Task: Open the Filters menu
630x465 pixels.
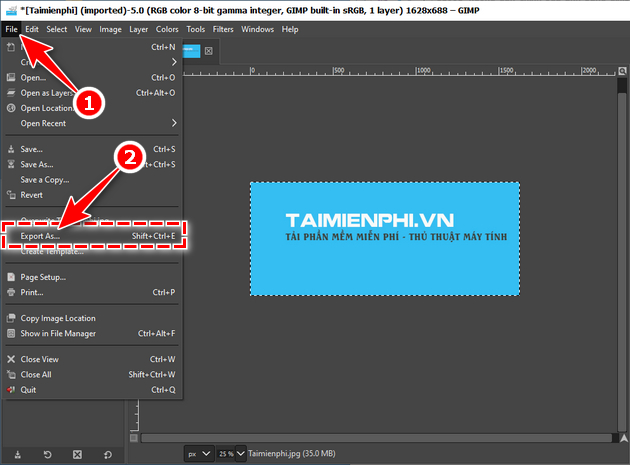Action: click(223, 29)
